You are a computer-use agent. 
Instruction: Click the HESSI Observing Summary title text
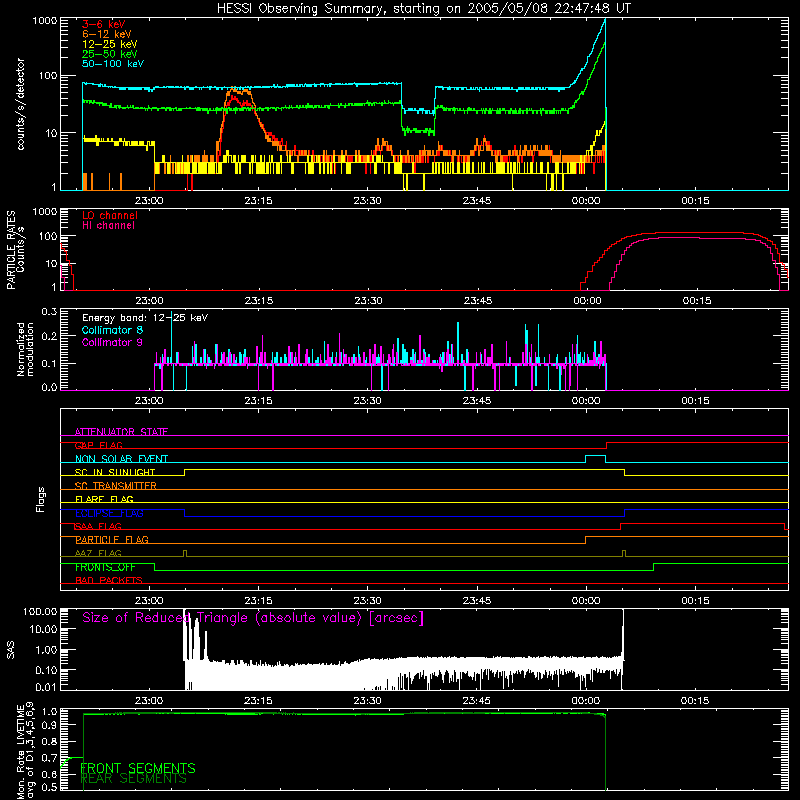(x=423, y=9)
